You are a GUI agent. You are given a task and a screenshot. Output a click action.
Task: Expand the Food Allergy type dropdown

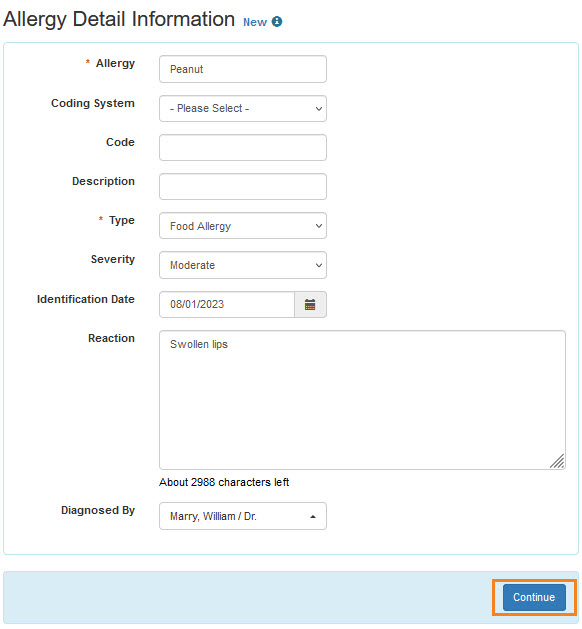pos(243,226)
